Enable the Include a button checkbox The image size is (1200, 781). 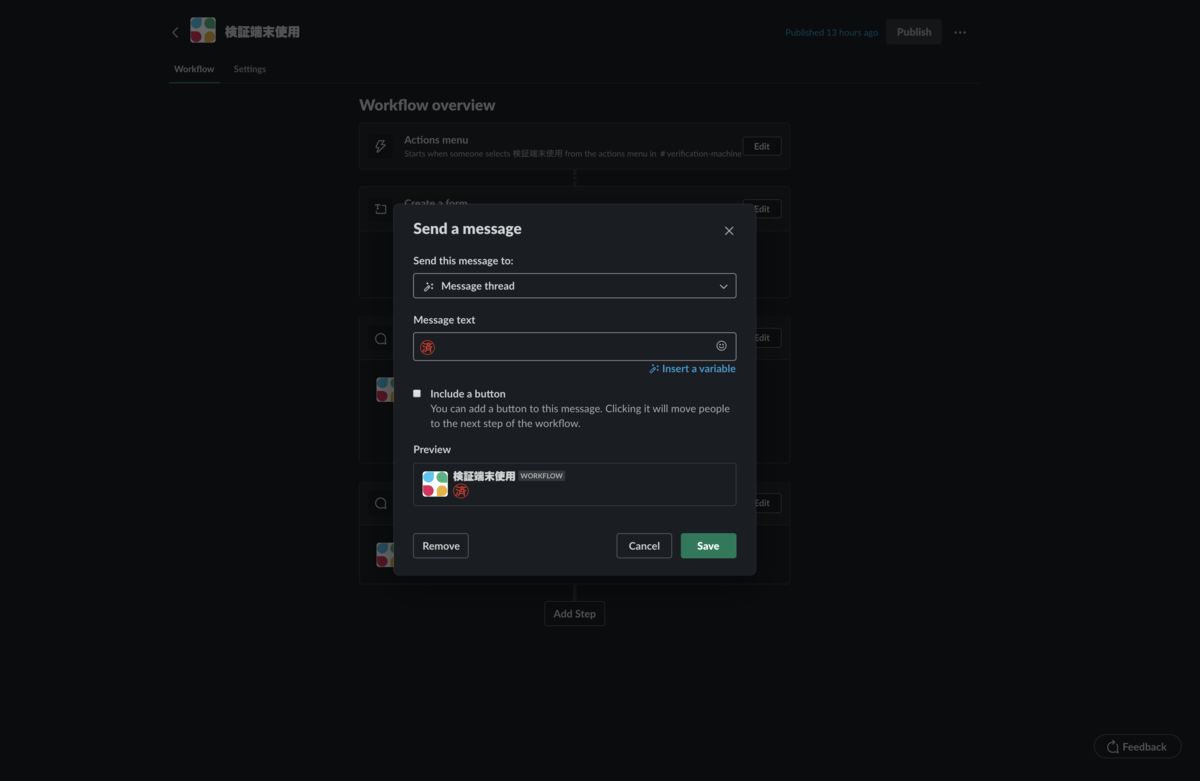coord(417,394)
